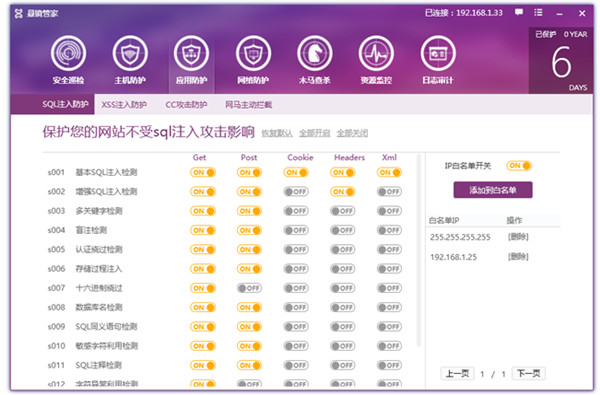Image resolution: width=600 pixels, height=395 pixels.
Task: Delete whitelist IP 192.168.1.25
Action: pyautogui.click(x=518, y=256)
